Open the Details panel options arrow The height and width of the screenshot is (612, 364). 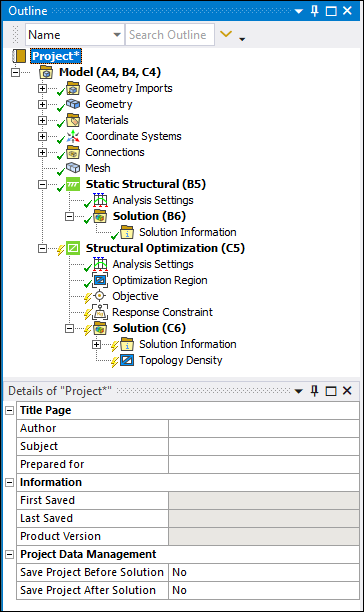coord(298,391)
